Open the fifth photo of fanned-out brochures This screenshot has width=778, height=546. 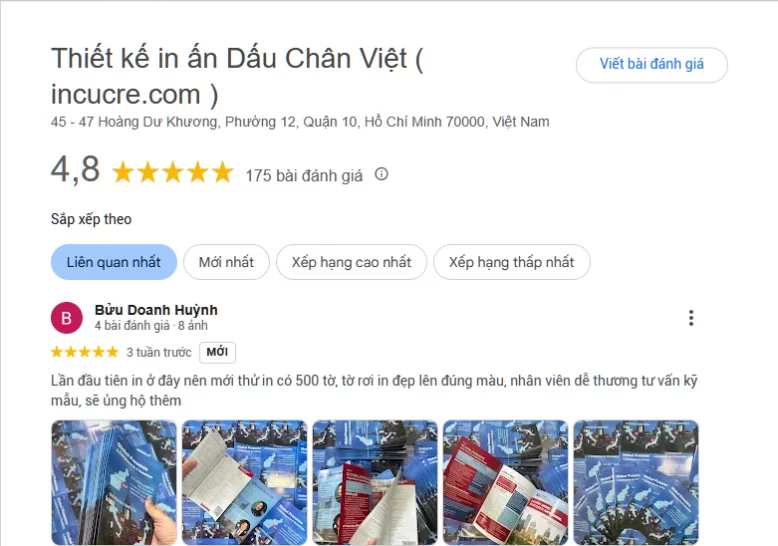(636, 482)
